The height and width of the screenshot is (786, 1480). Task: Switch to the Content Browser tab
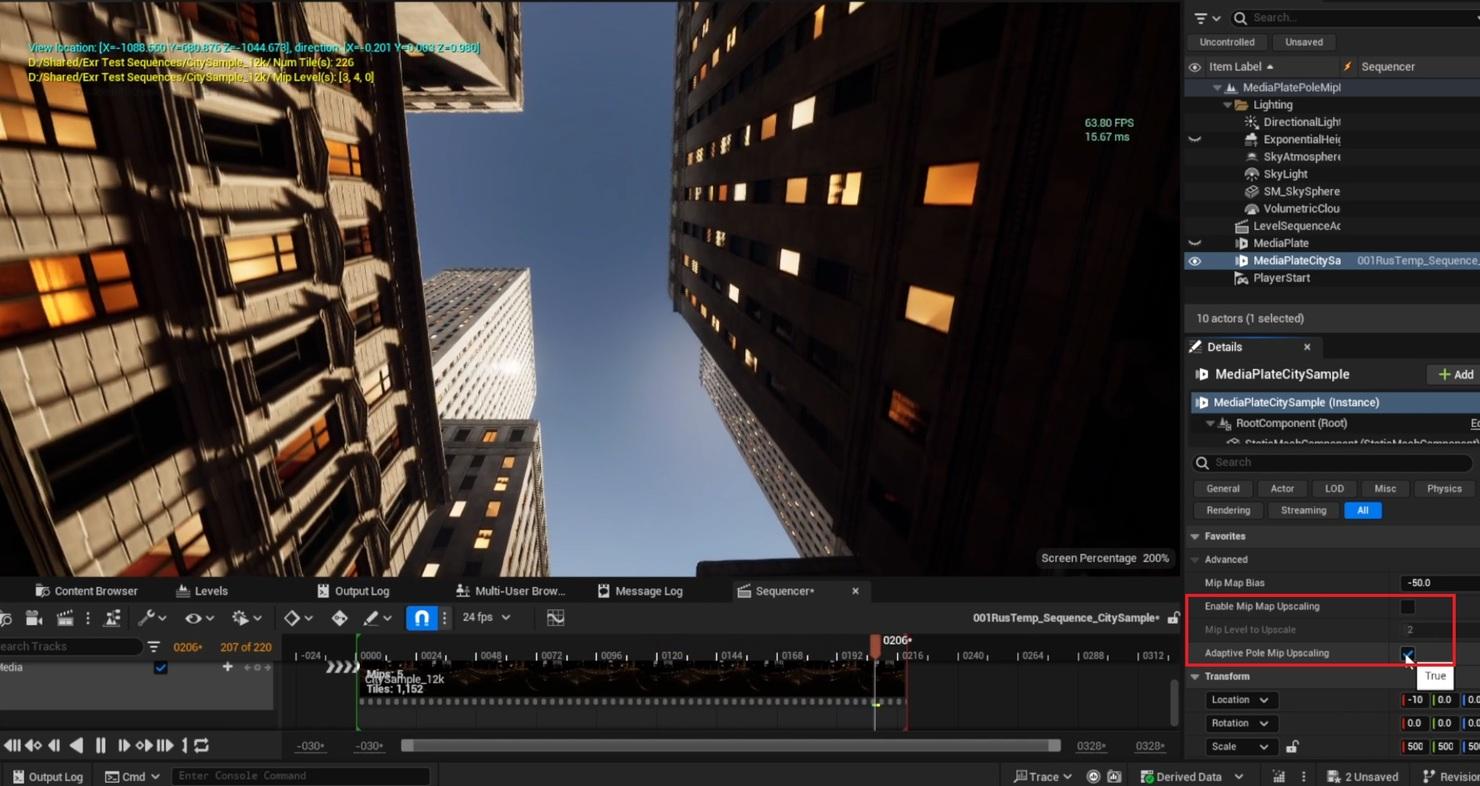pyautogui.click(x=88, y=590)
